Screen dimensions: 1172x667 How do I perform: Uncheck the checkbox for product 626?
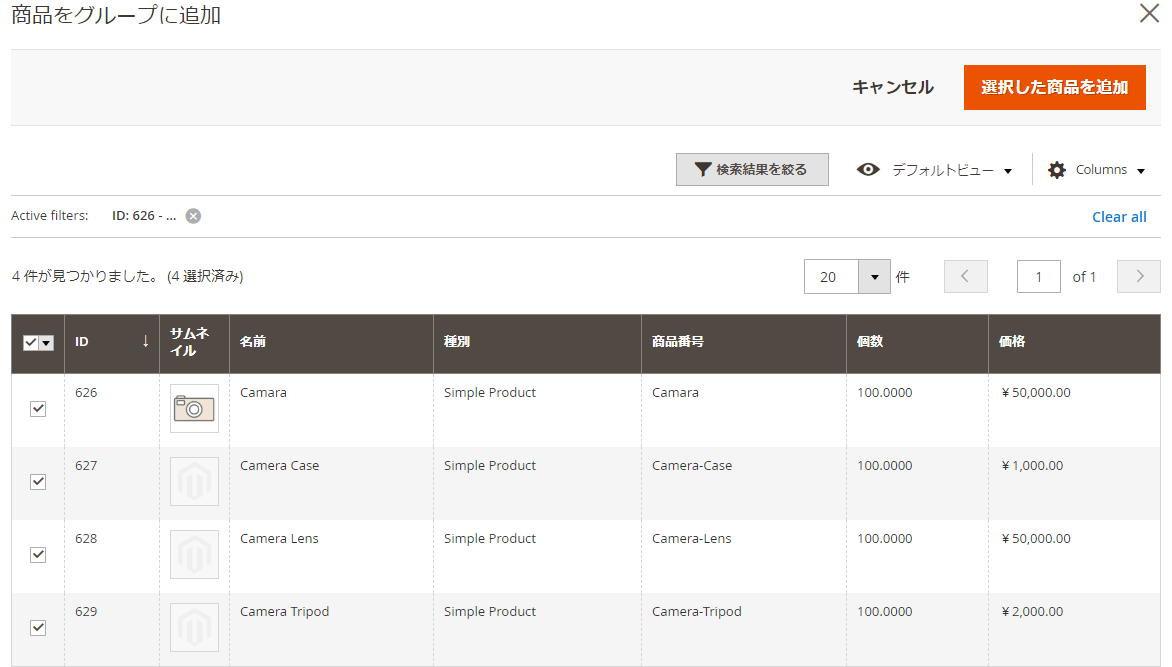pos(37,408)
